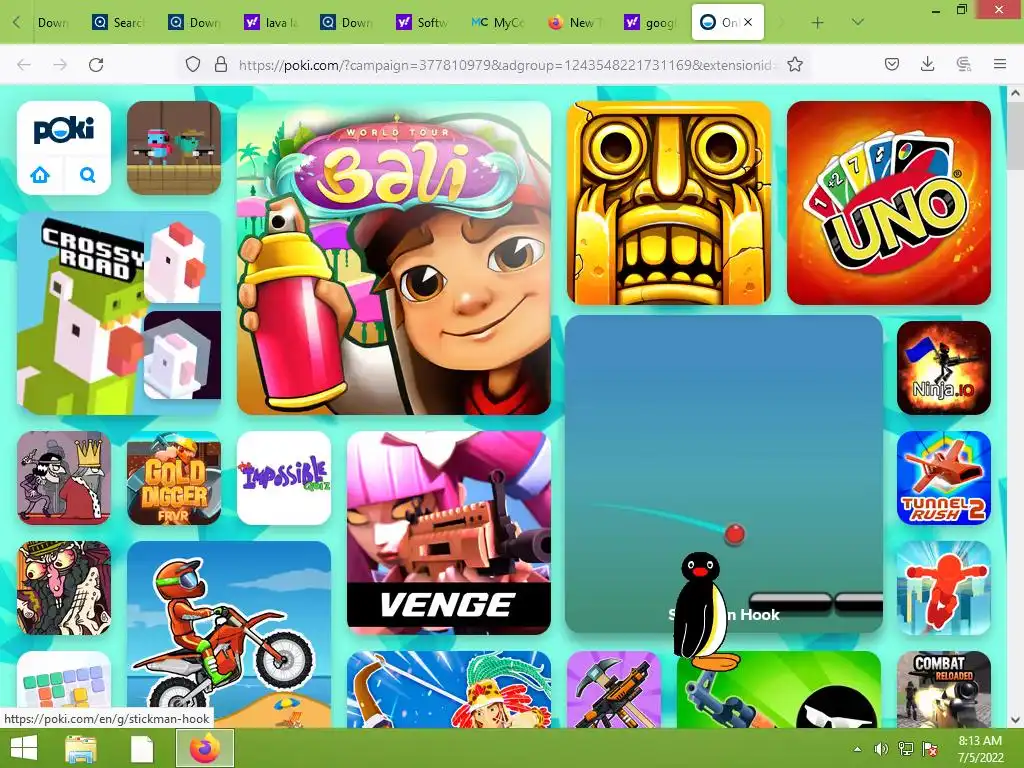Screen dimensions: 1024x768
Task: Open the red-eyed monster game tile
Action: coord(64,588)
